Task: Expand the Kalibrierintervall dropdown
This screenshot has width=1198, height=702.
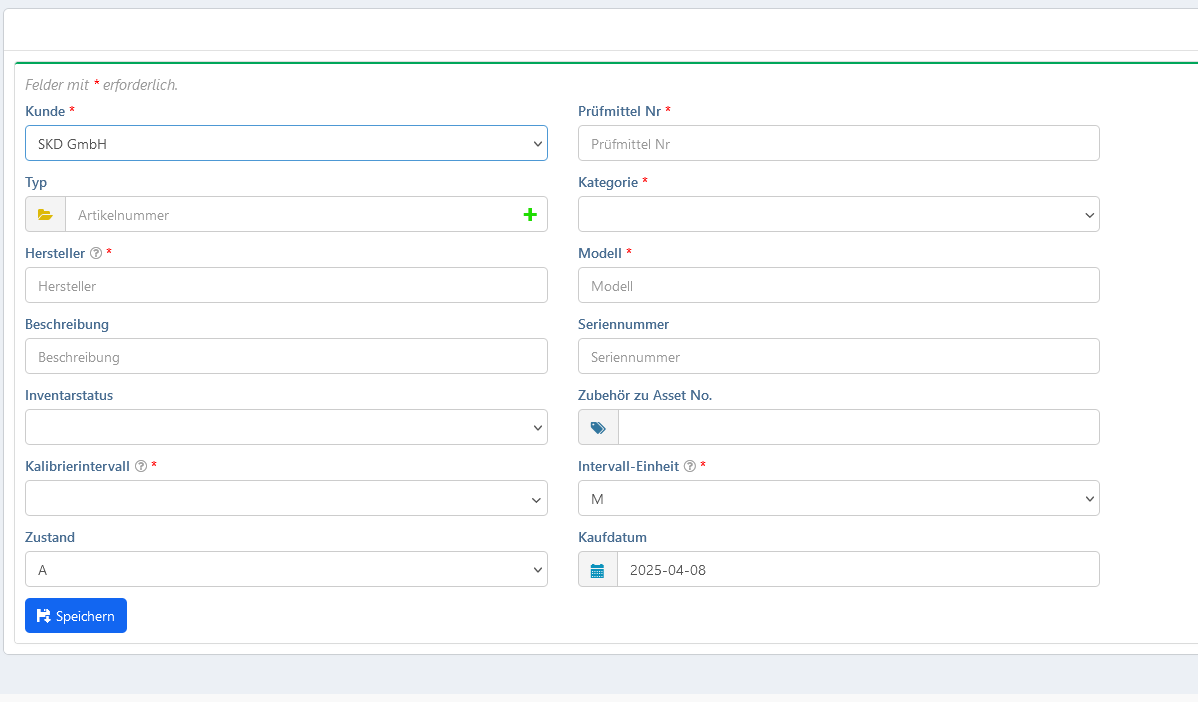Action: coord(286,498)
